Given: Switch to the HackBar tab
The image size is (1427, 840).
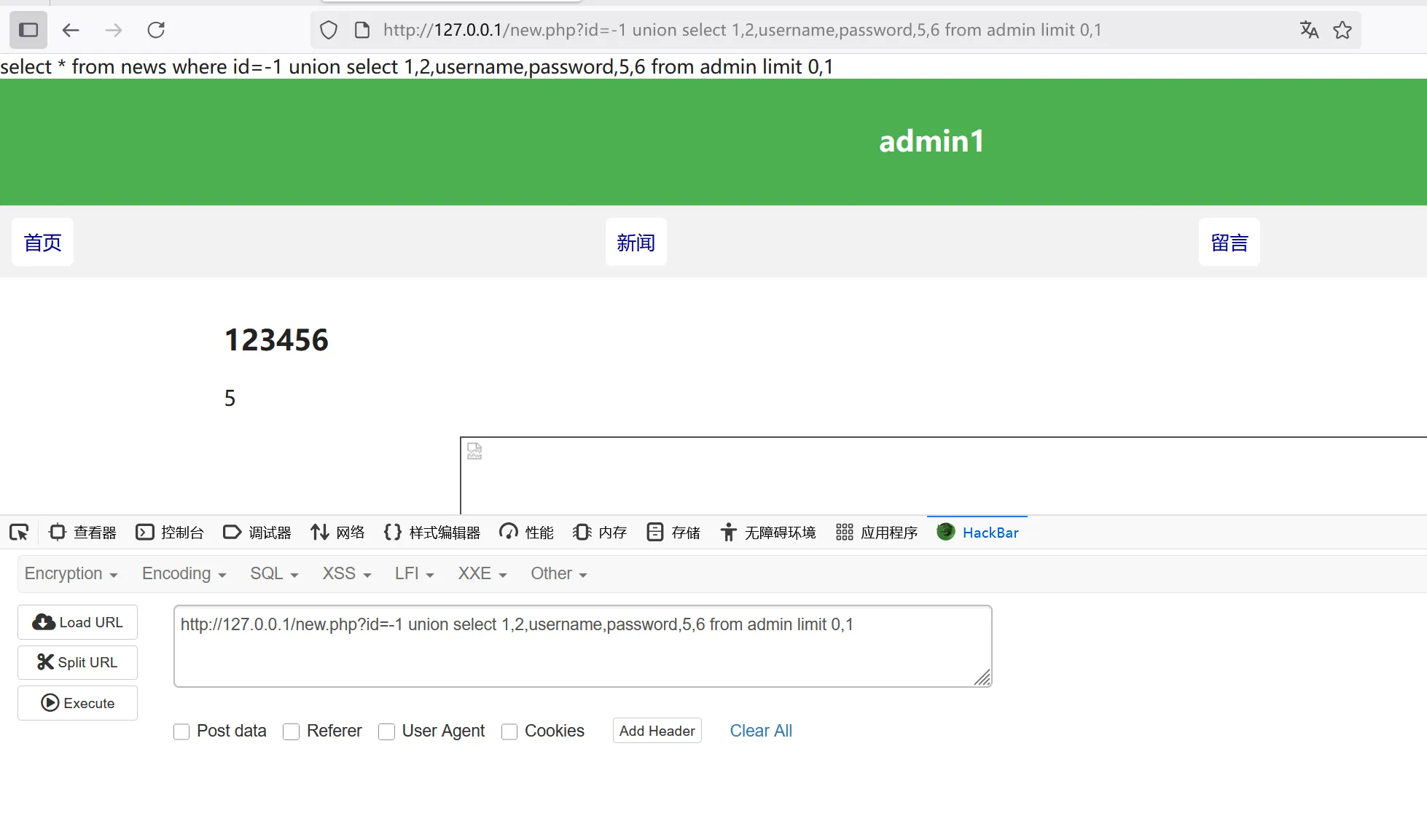Looking at the screenshot, I should [978, 533].
